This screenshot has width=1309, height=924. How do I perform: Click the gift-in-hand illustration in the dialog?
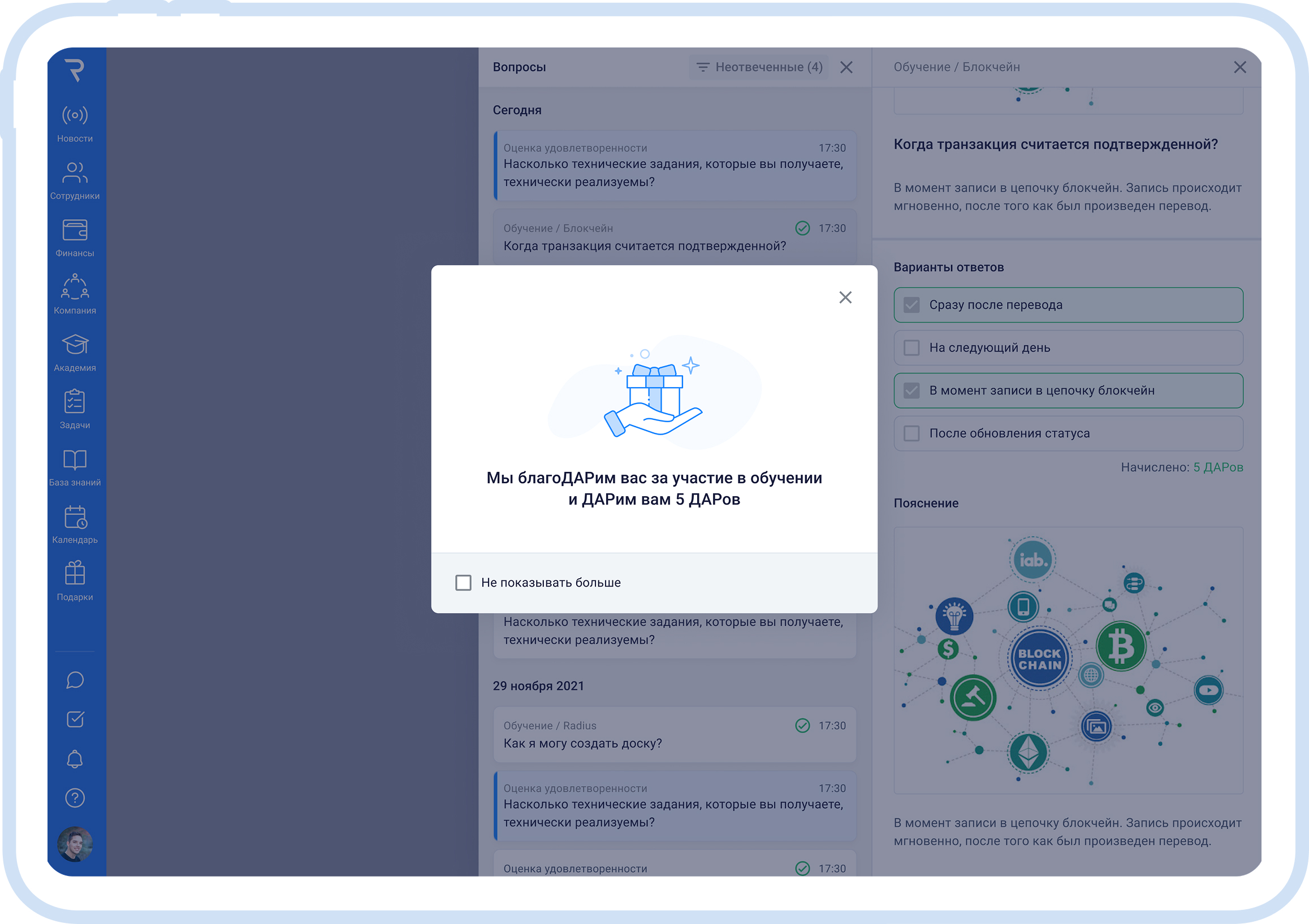[654, 393]
